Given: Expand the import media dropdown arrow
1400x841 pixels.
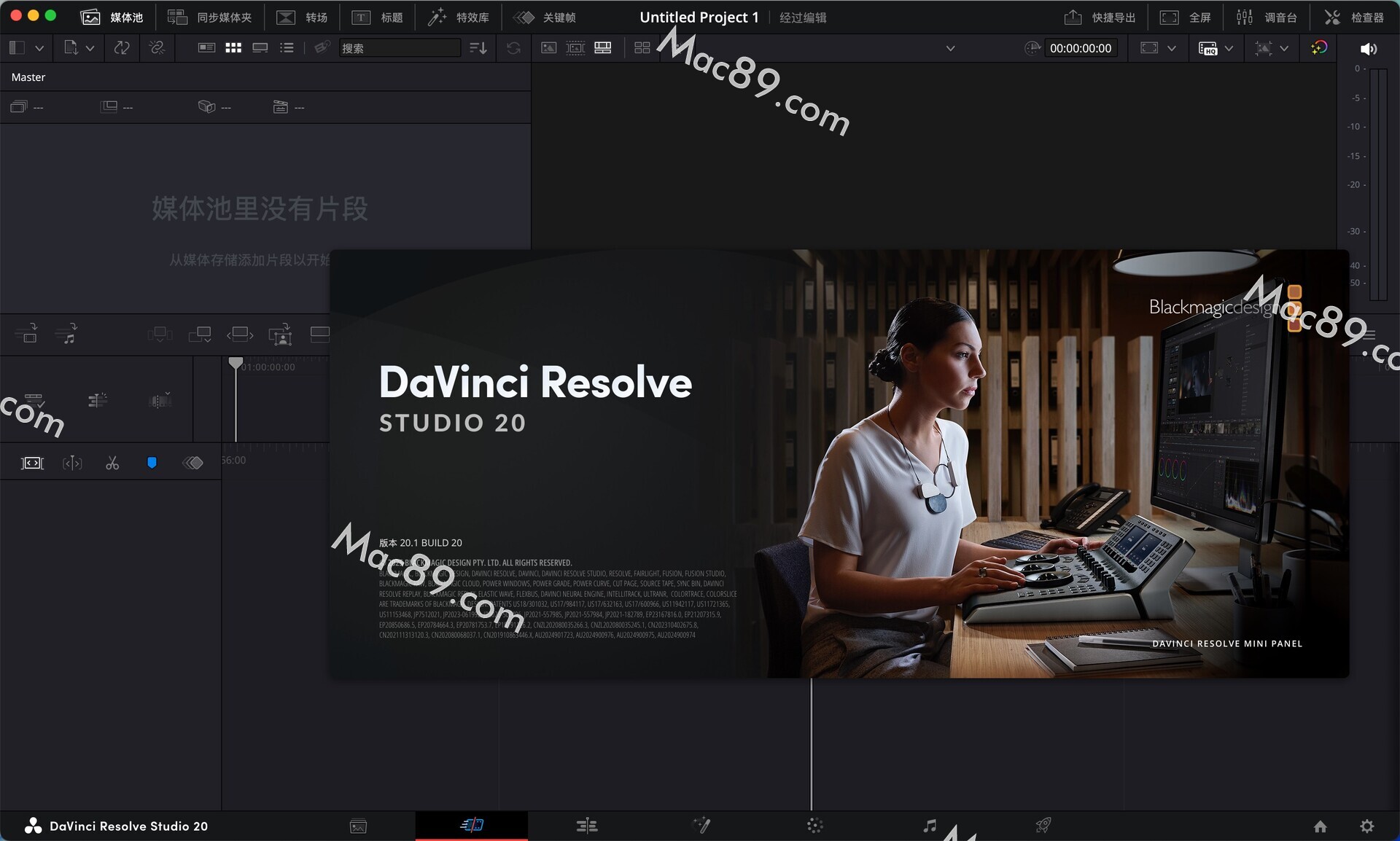Looking at the screenshot, I should click(x=90, y=48).
